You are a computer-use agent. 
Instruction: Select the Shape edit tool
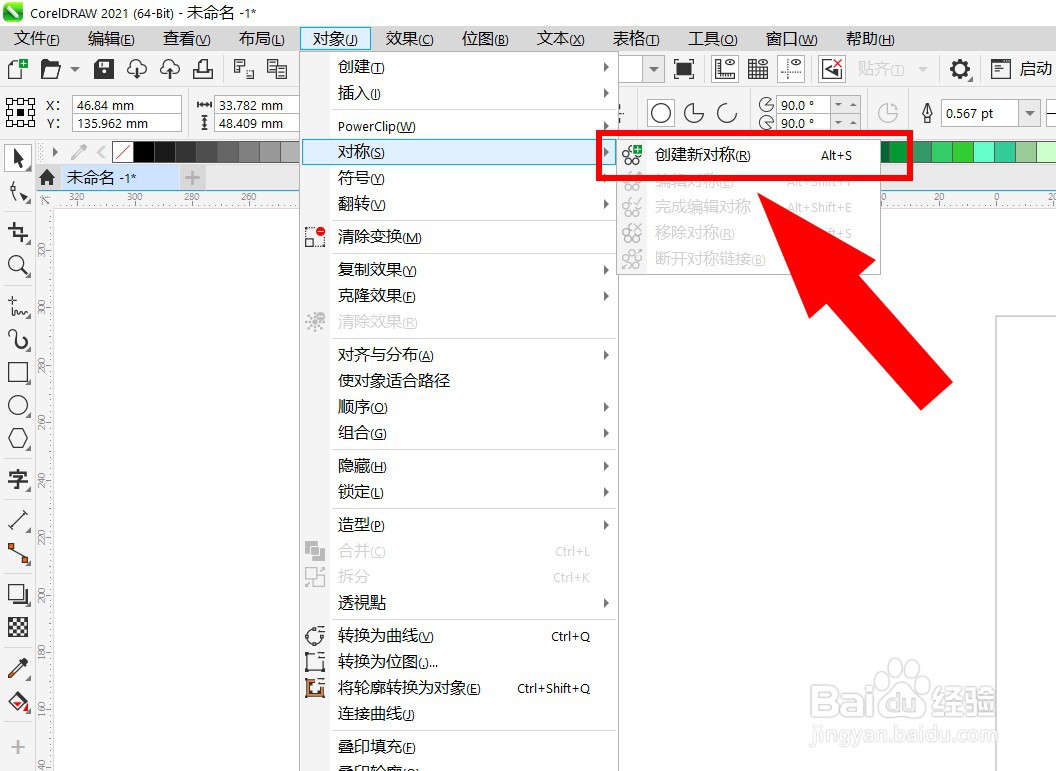[18, 193]
